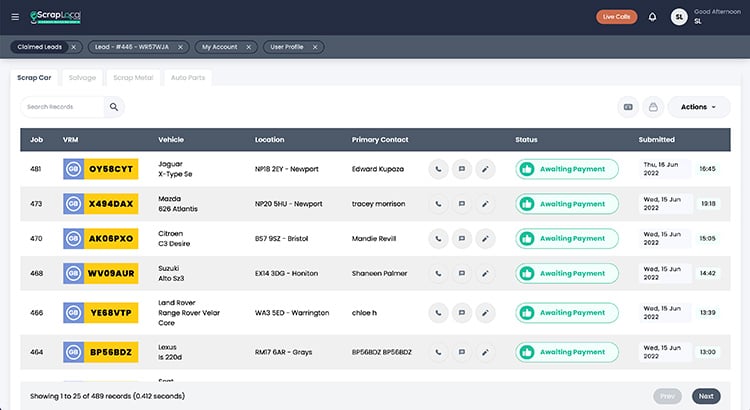Click Awaiting Payment status for job 481

coord(567,169)
